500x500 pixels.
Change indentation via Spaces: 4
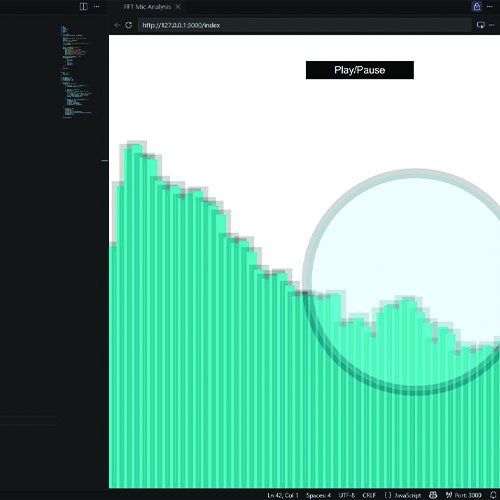point(318,495)
